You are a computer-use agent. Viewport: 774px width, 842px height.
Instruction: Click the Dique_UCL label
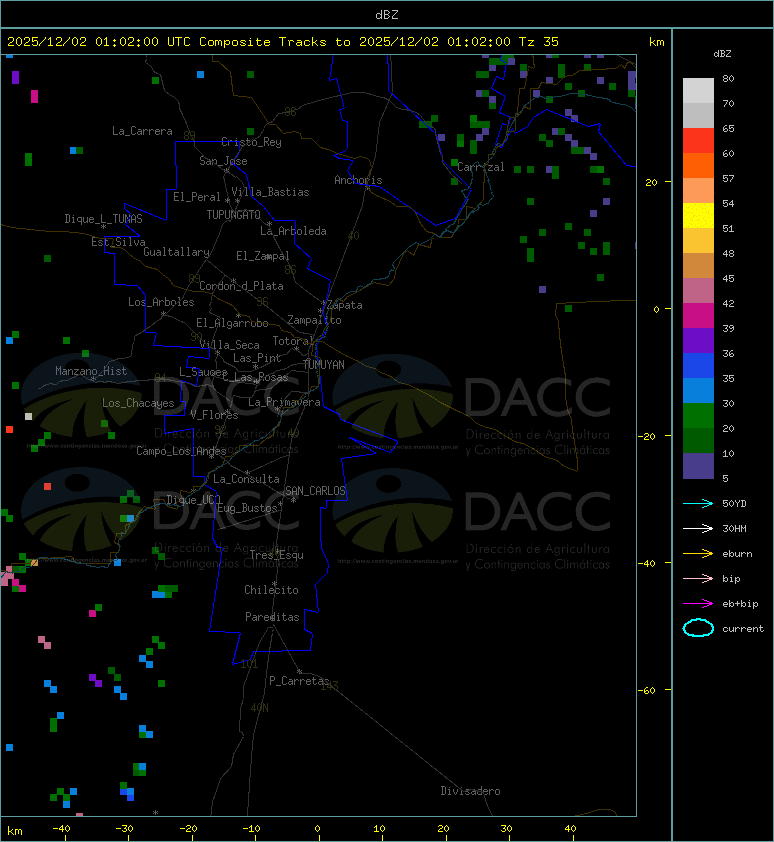(x=194, y=500)
